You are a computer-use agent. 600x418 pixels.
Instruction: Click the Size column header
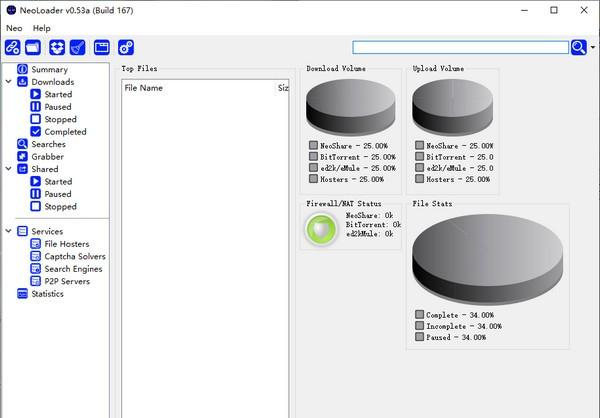point(283,88)
